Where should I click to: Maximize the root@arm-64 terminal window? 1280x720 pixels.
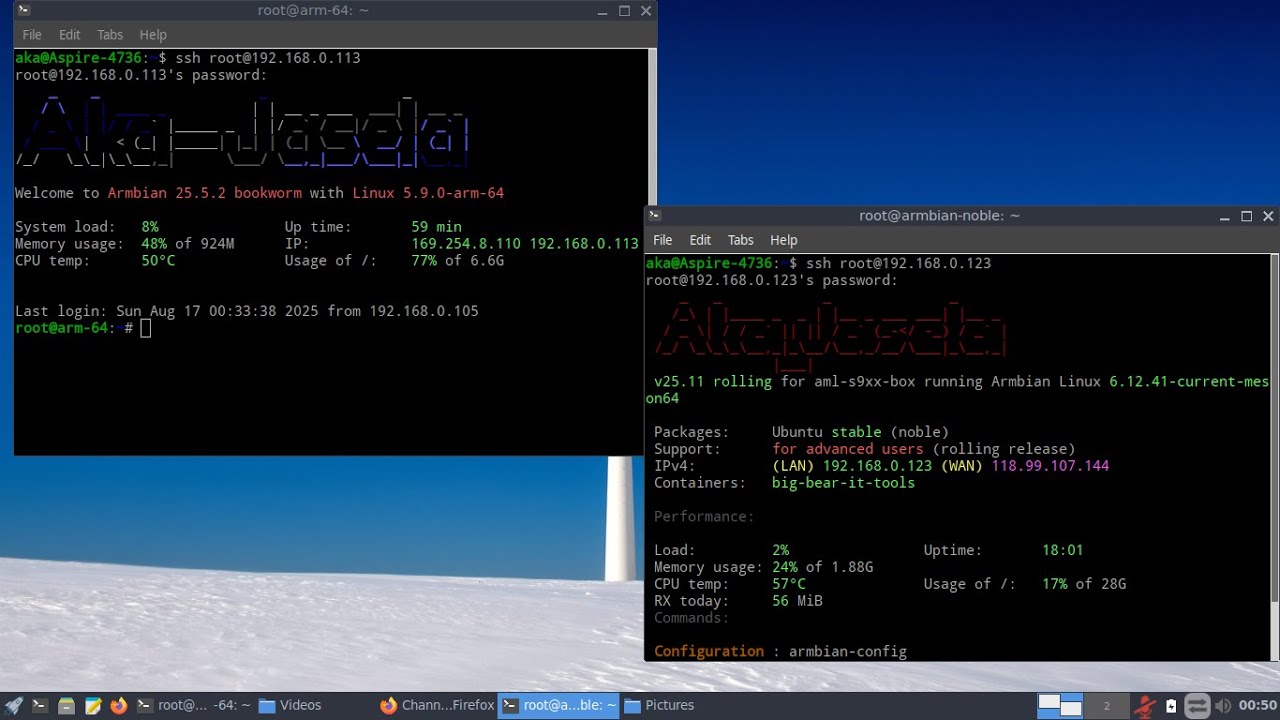[x=625, y=11]
